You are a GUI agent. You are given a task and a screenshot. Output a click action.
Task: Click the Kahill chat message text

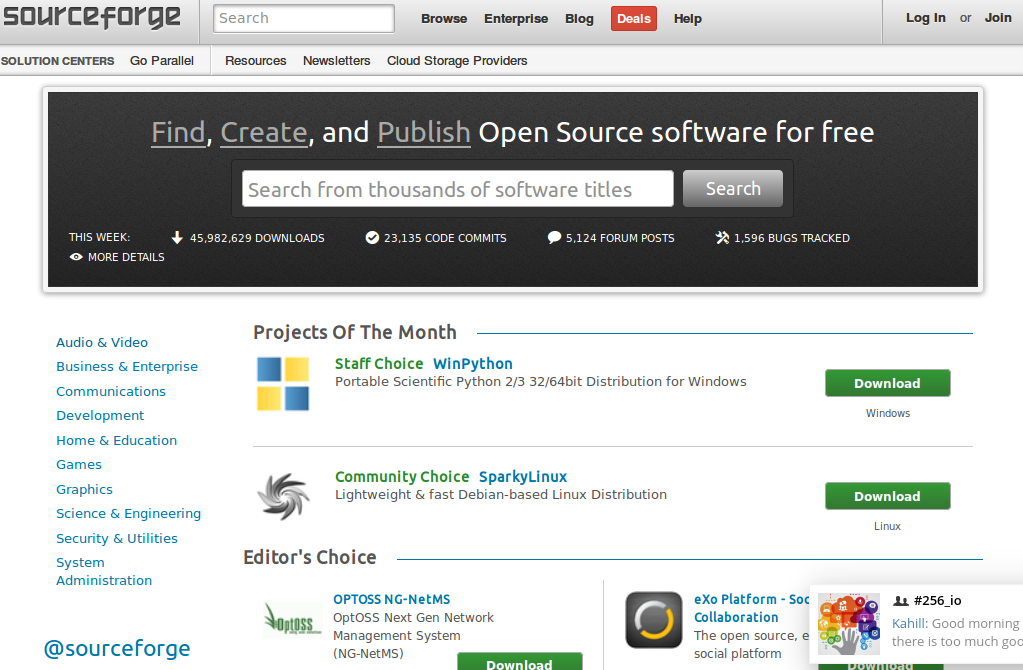click(956, 632)
